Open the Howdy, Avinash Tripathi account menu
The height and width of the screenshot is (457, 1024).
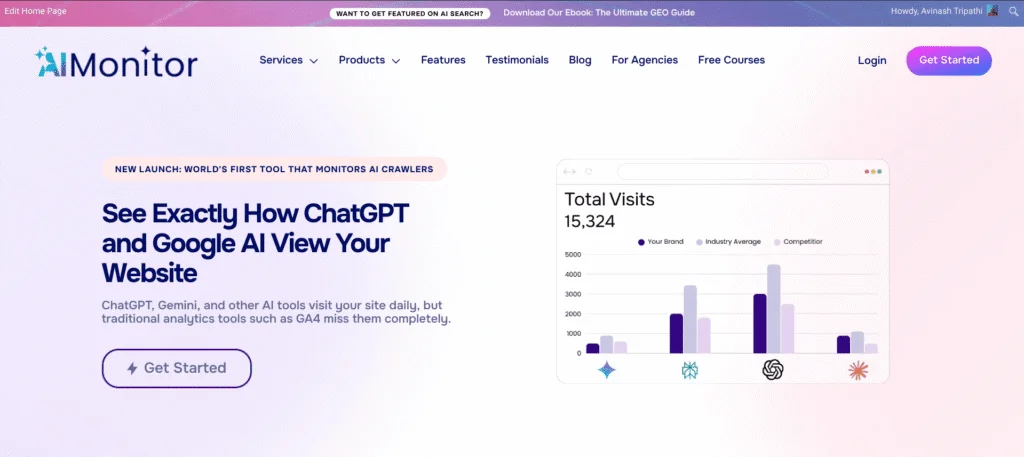(x=937, y=12)
